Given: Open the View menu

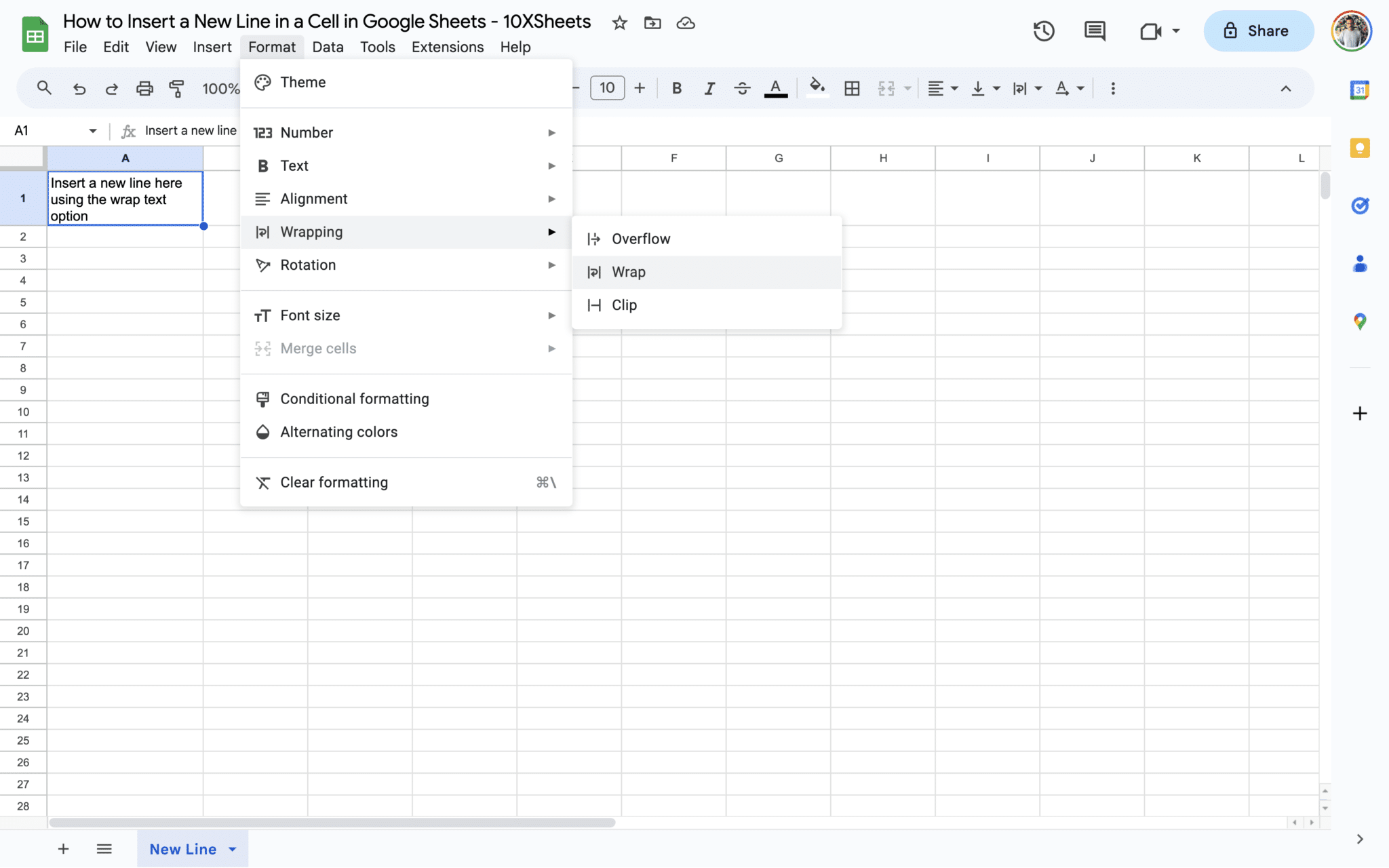Looking at the screenshot, I should [x=161, y=47].
